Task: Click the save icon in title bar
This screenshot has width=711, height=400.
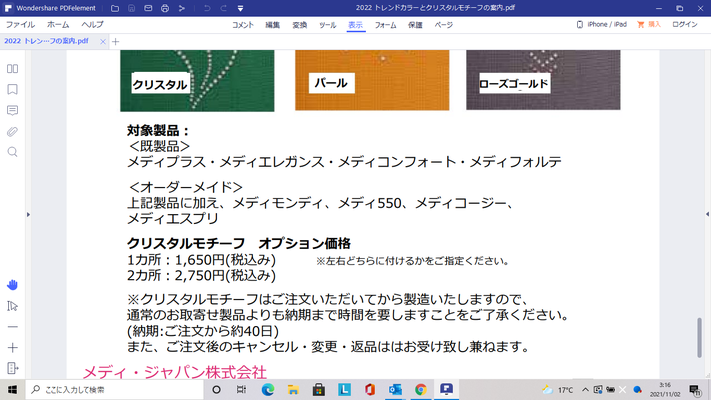Action: [131, 8]
